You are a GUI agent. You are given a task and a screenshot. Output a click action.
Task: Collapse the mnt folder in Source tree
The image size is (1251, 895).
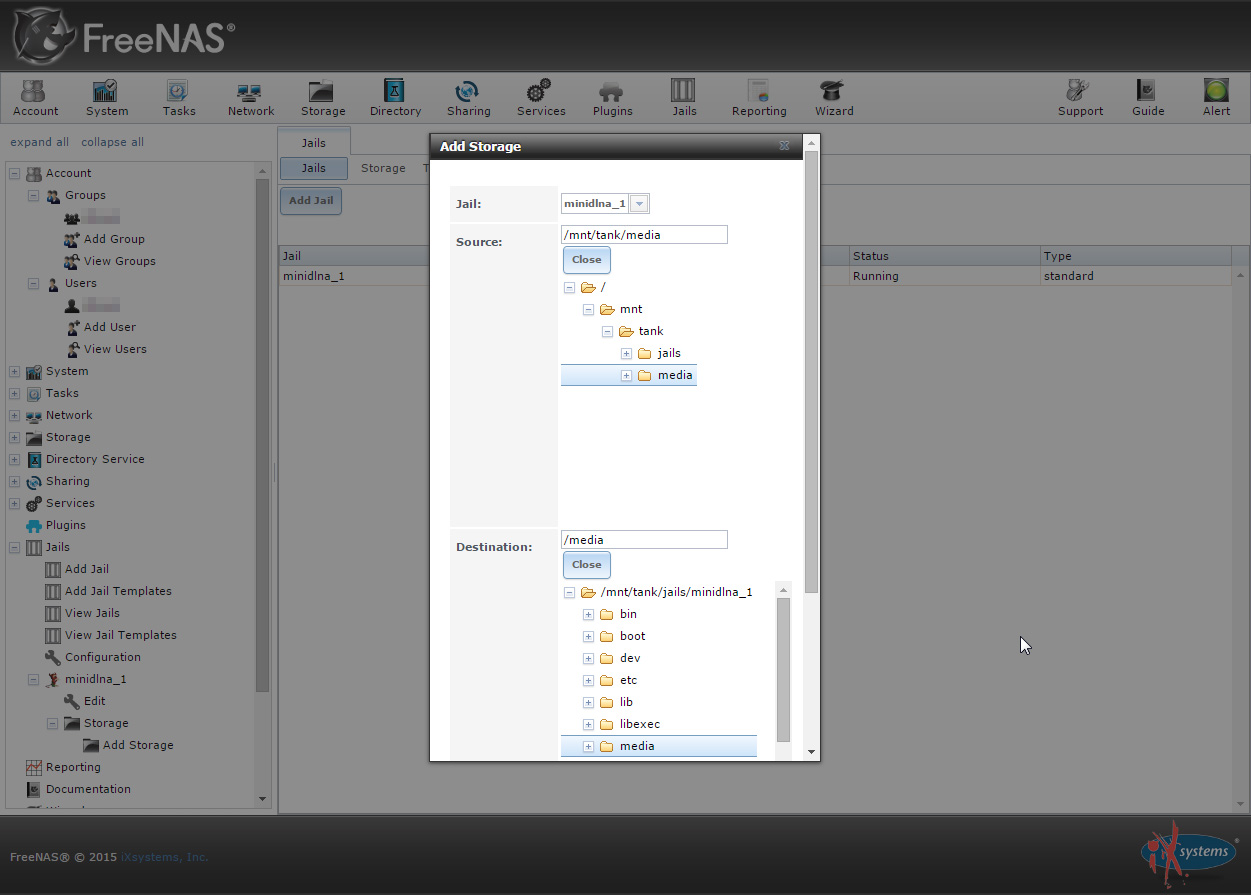tap(588, 309)
